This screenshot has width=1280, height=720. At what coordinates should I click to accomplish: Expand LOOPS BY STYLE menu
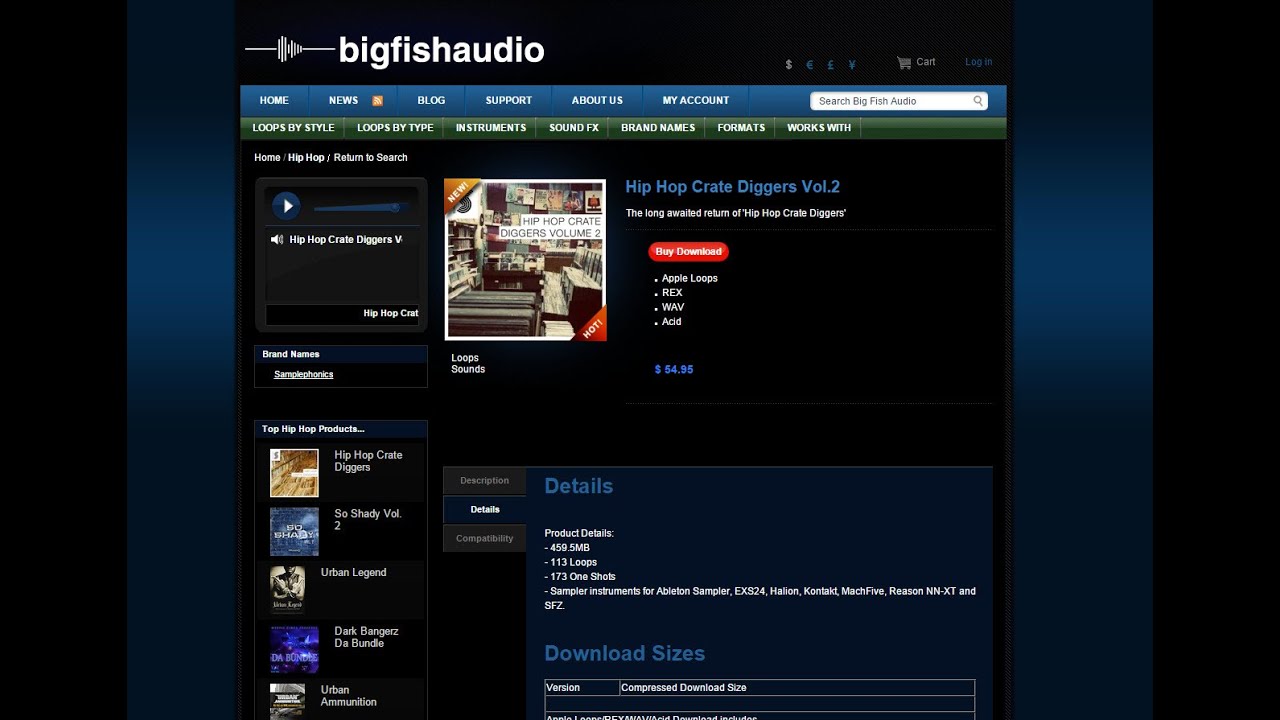pyautogui.click(x=293, y=128)
